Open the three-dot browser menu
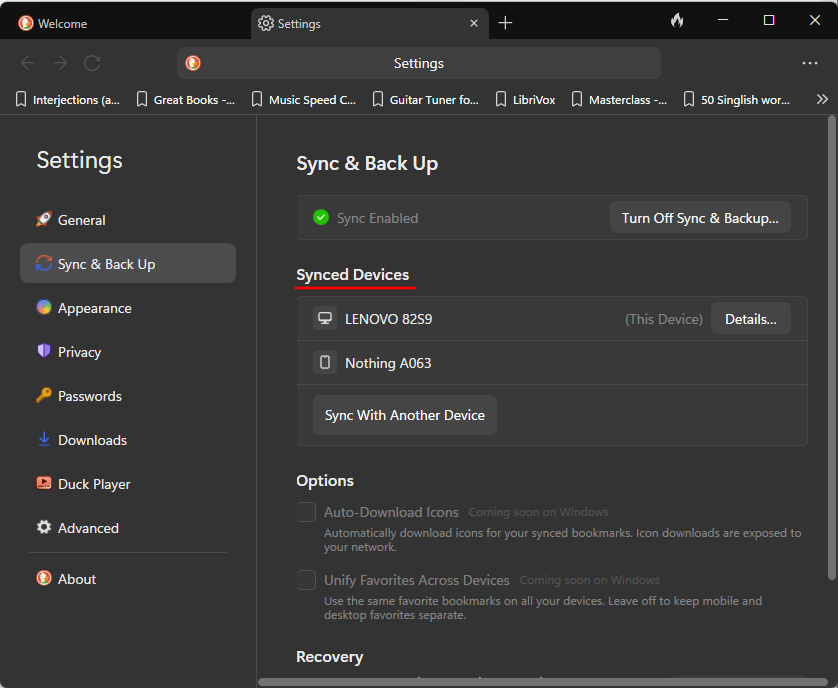838x688 pixels. 810,63
